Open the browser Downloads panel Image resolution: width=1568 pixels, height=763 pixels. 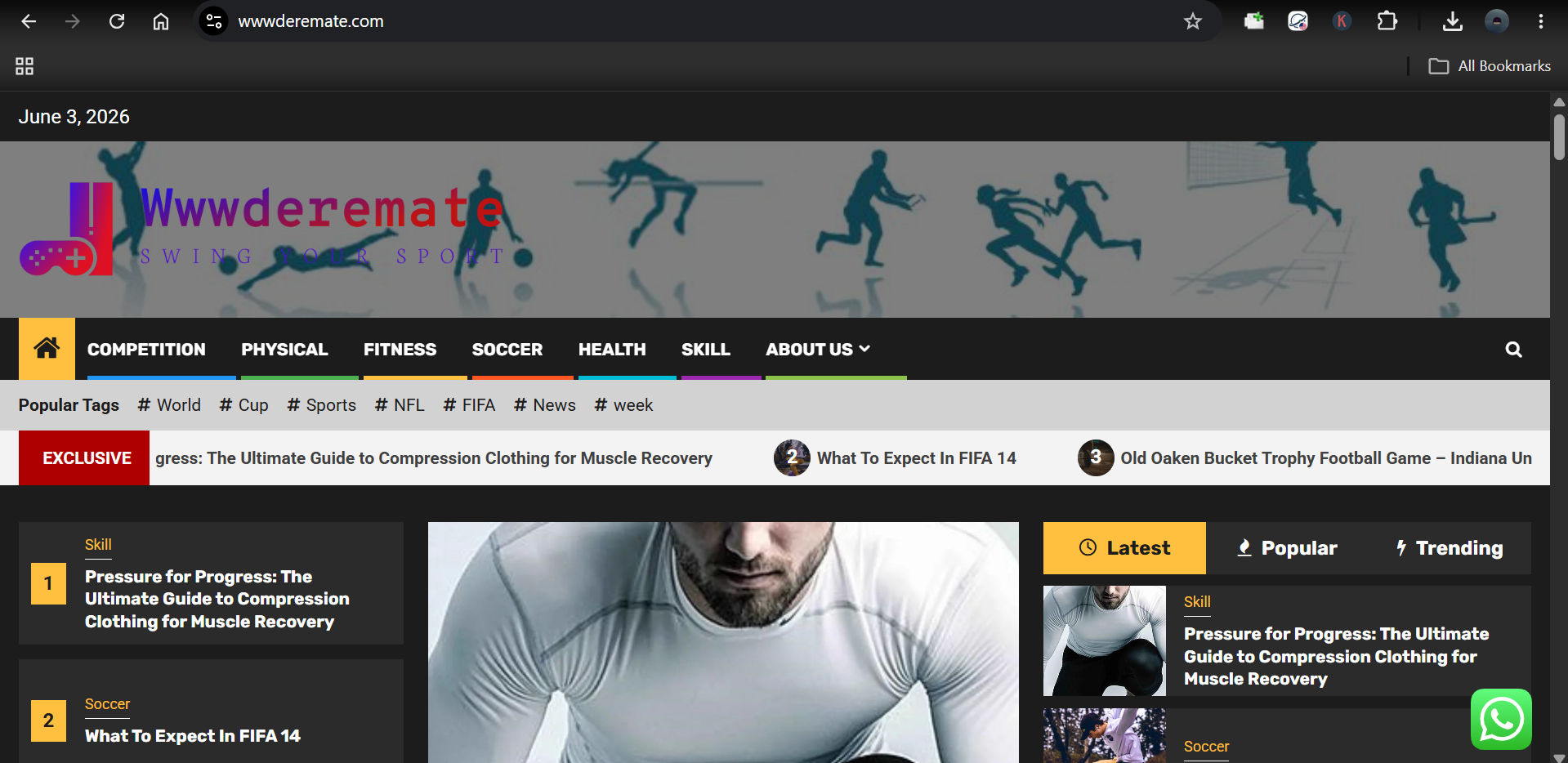(x=1453, y=21)
